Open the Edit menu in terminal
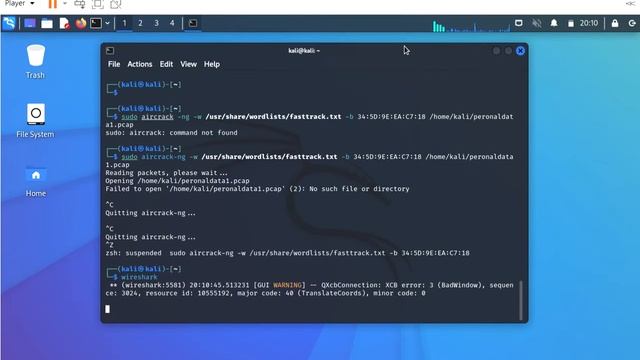This screenshot has height=360, width=640. [166, 64]
